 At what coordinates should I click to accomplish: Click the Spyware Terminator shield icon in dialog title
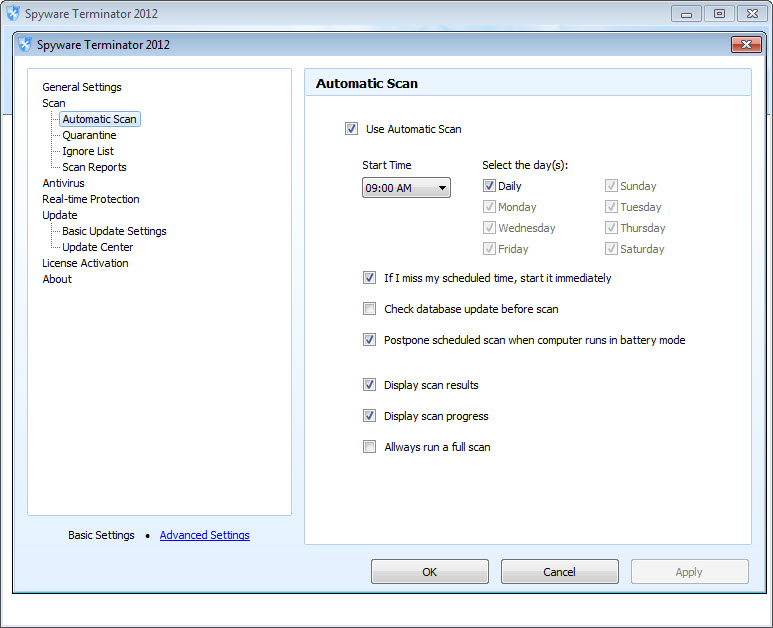(x=25, y=44)
